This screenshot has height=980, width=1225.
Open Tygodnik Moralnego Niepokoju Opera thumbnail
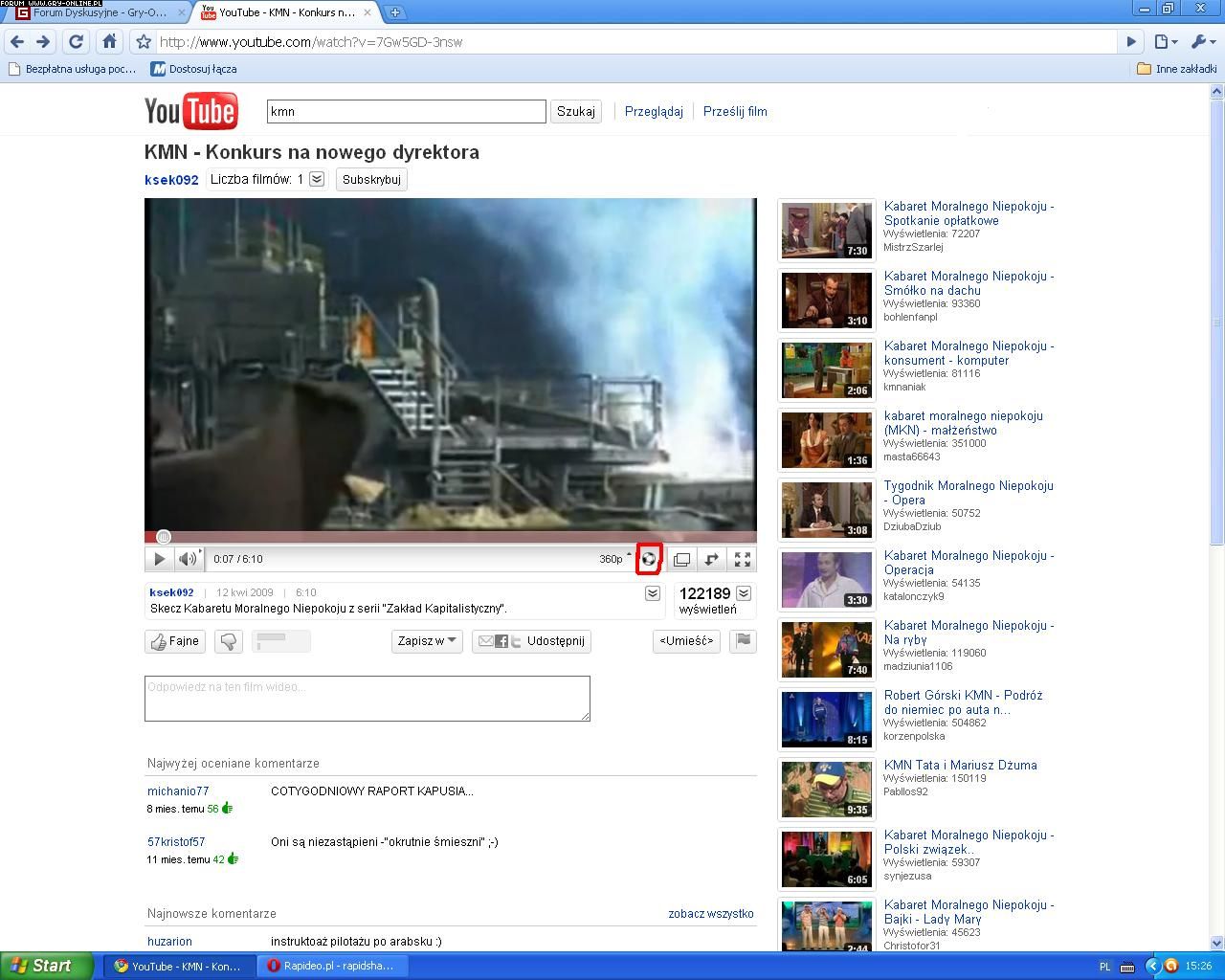coord(827,510)
